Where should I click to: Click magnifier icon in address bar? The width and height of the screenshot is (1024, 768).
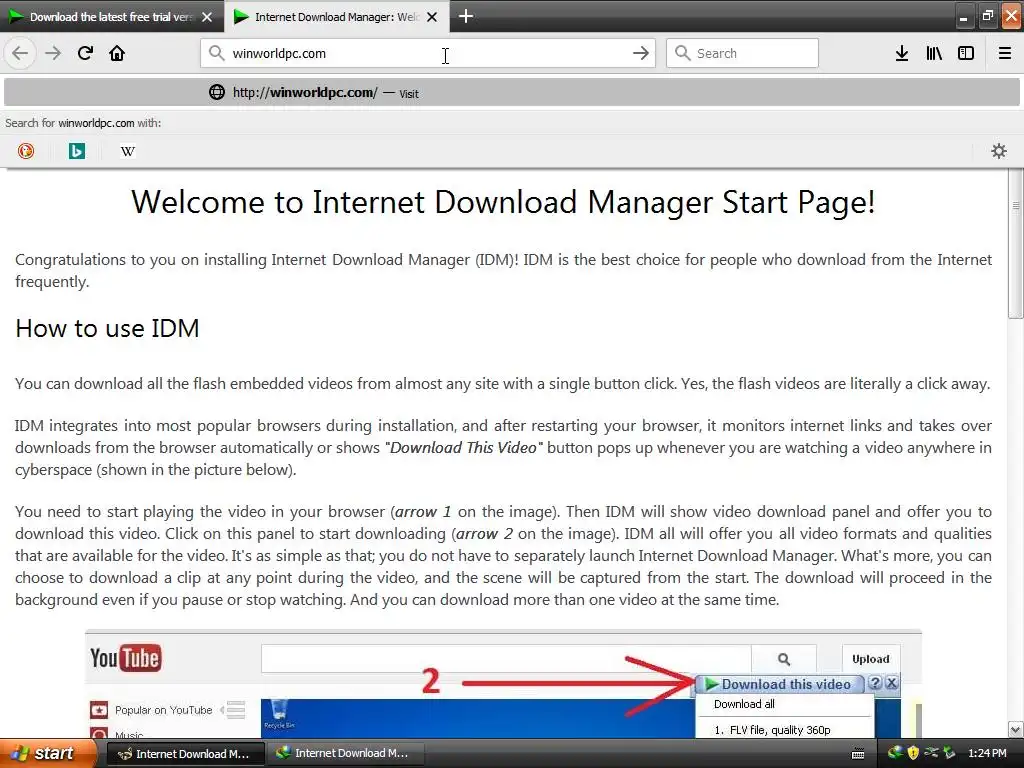pos(217,53)
